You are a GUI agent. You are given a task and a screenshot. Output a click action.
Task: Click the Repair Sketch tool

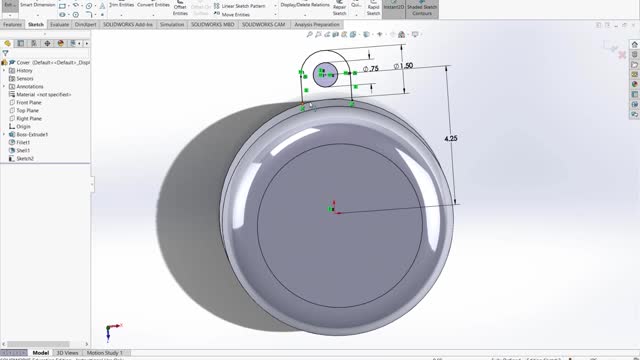pyautogui.click(x=339, y=8)
